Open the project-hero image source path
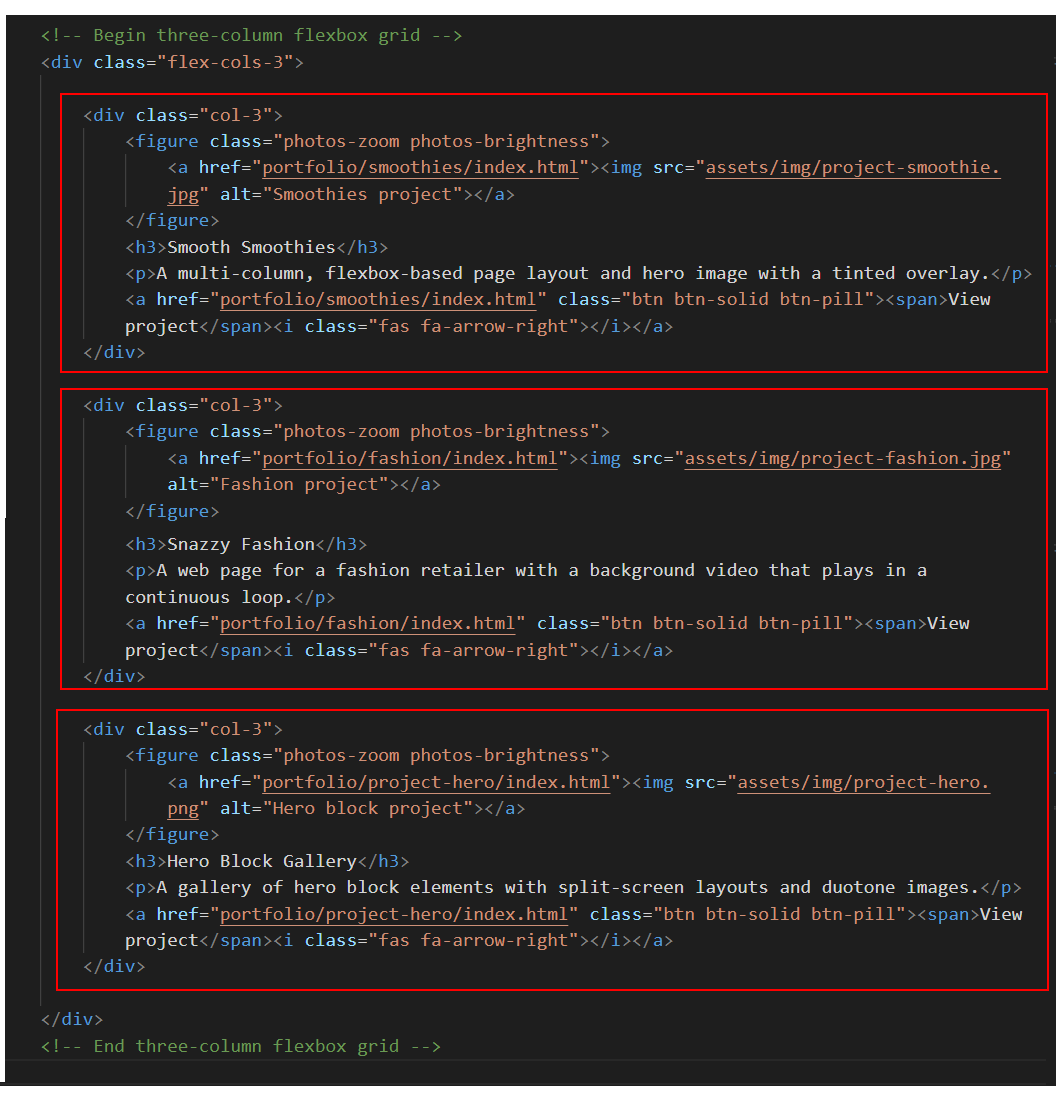The image size is (1064, 1096). pyautogui.click(x=863, y=782)
